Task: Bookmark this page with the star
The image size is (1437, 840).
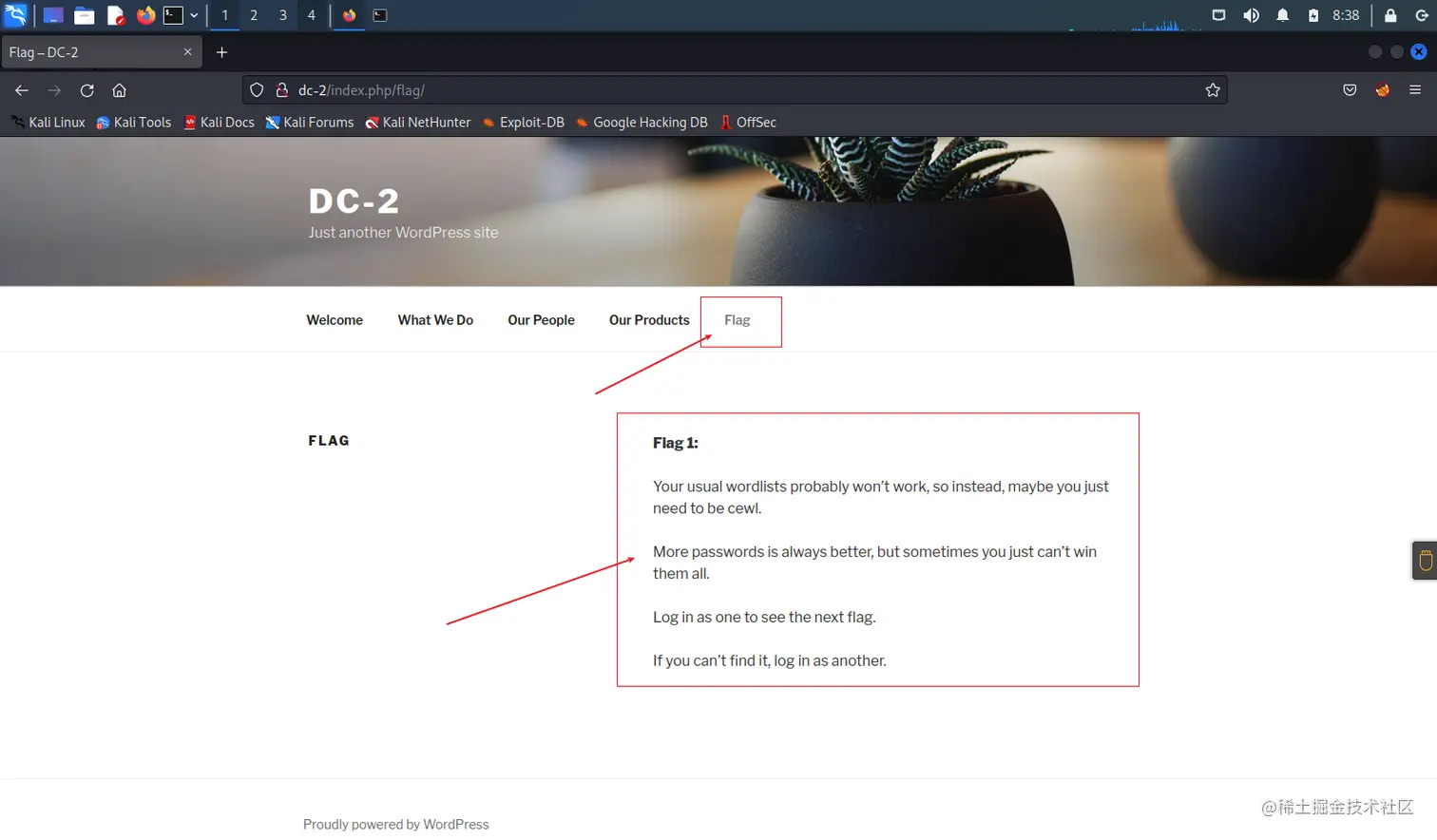Action: point(1213,90)
